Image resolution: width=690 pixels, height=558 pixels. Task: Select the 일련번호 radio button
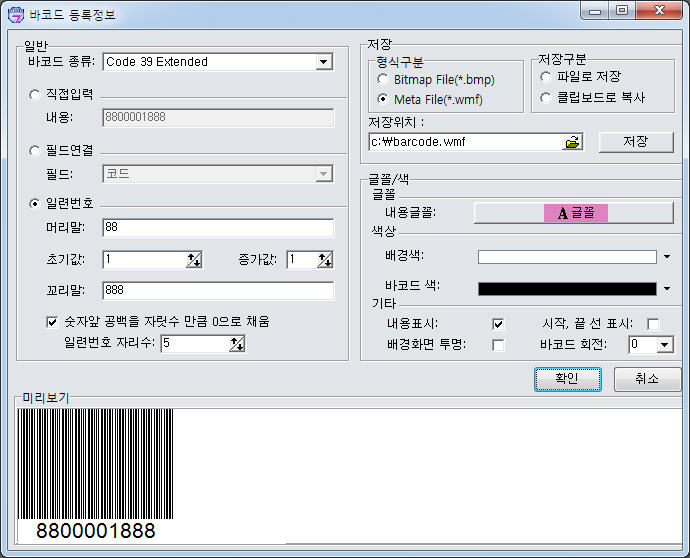[x=34, y=204]
